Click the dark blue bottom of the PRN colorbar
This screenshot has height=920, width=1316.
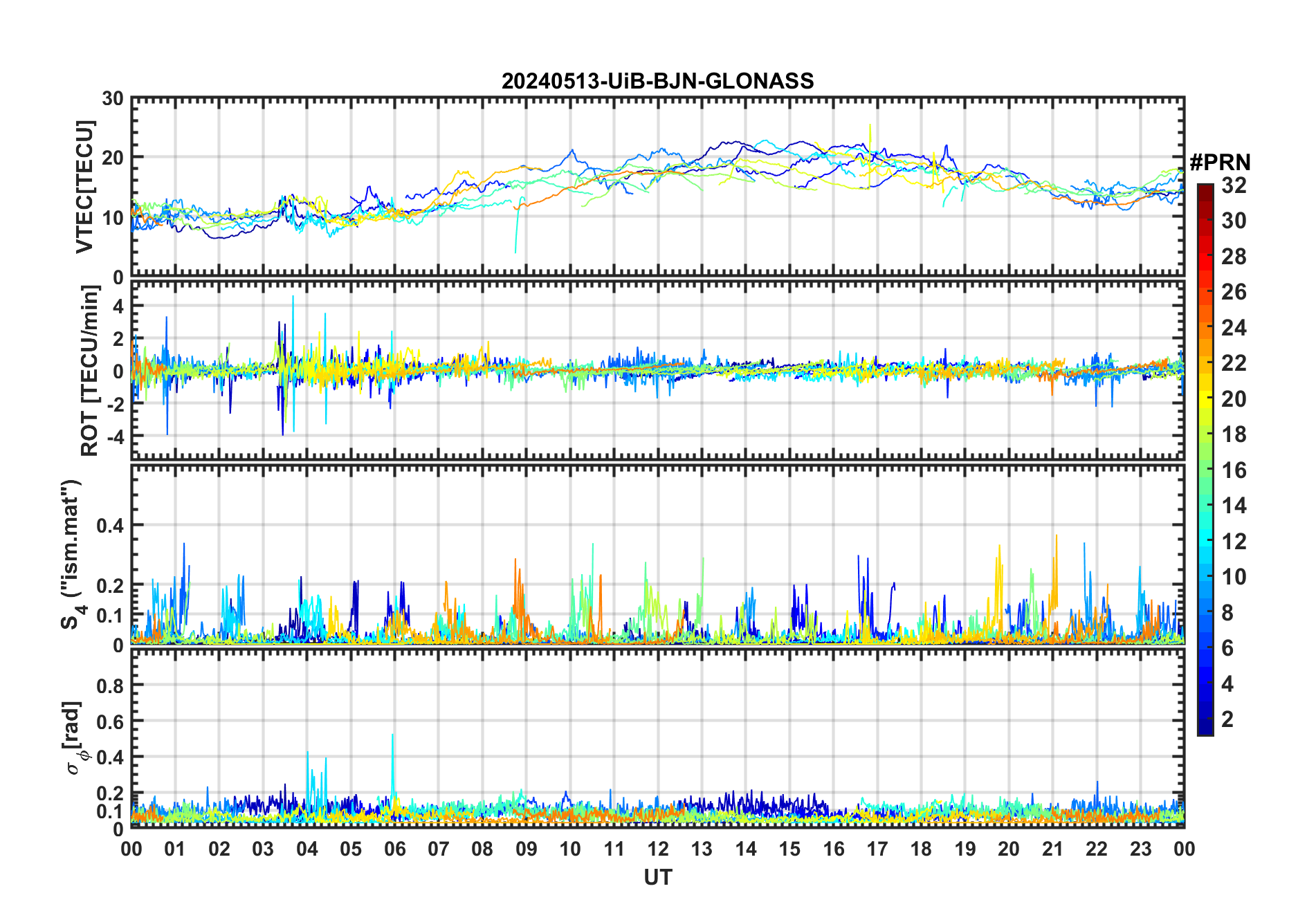pos(1205,728)
